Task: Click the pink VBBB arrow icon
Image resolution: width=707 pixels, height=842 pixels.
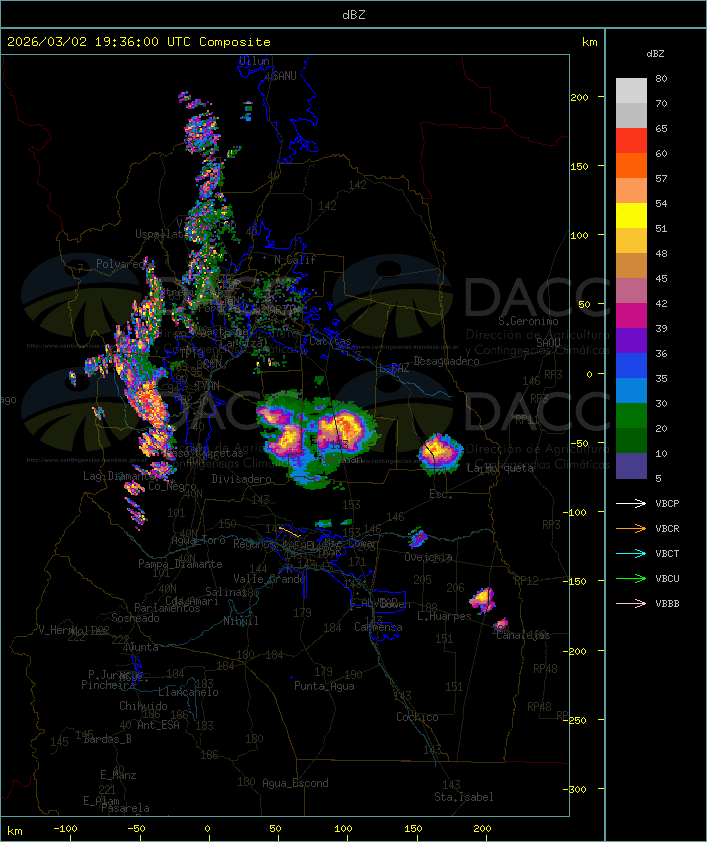Action: (x=631, y=604)
